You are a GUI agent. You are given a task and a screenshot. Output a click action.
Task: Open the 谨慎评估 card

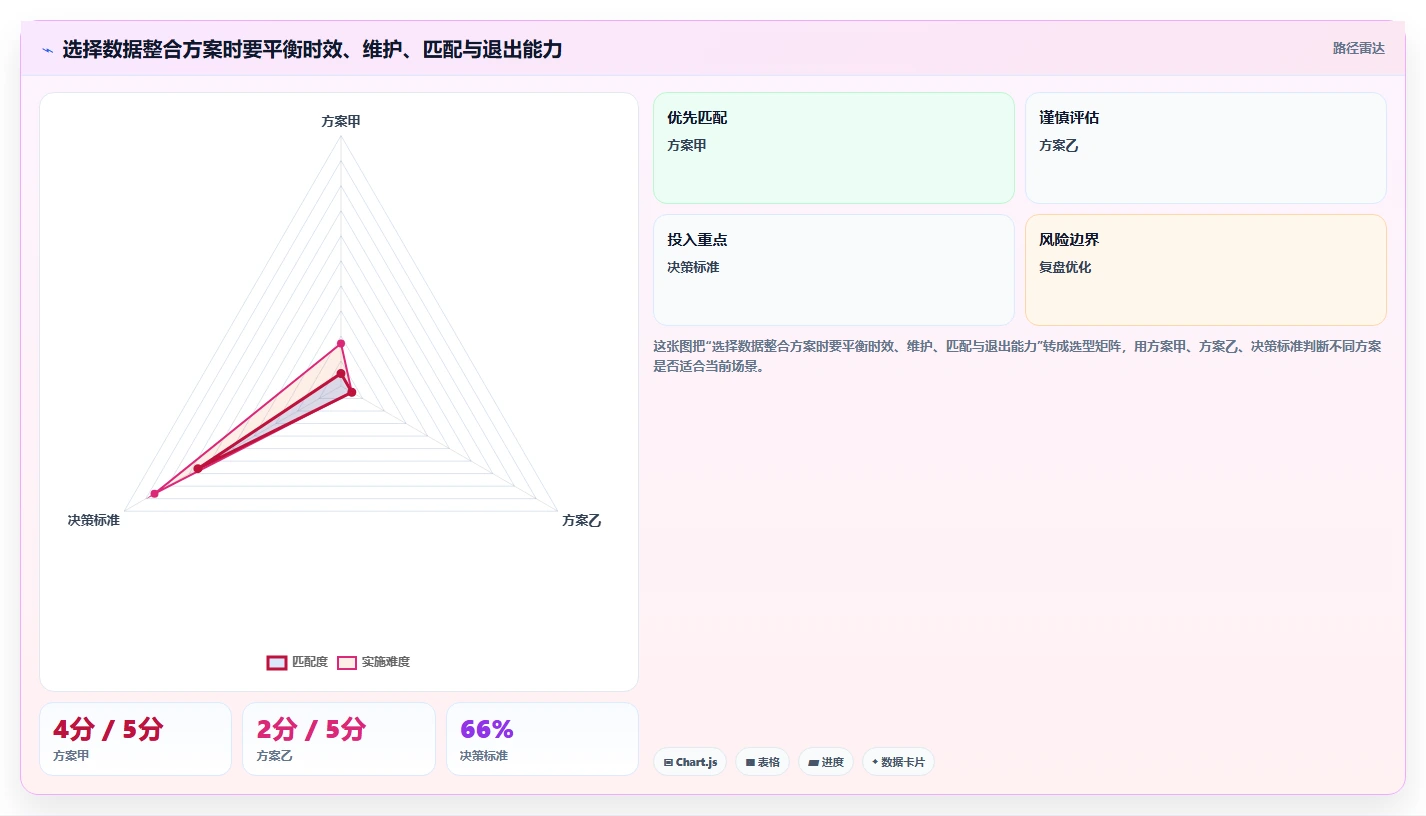[1206, 148]
